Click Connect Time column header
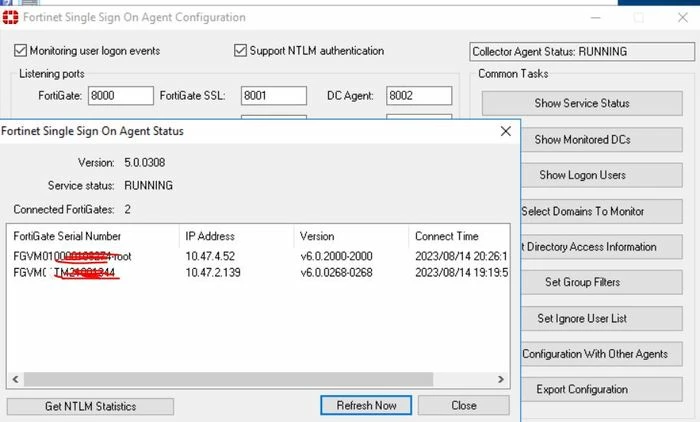This screenshot has width=700, height=422. [x=459, y=236]
